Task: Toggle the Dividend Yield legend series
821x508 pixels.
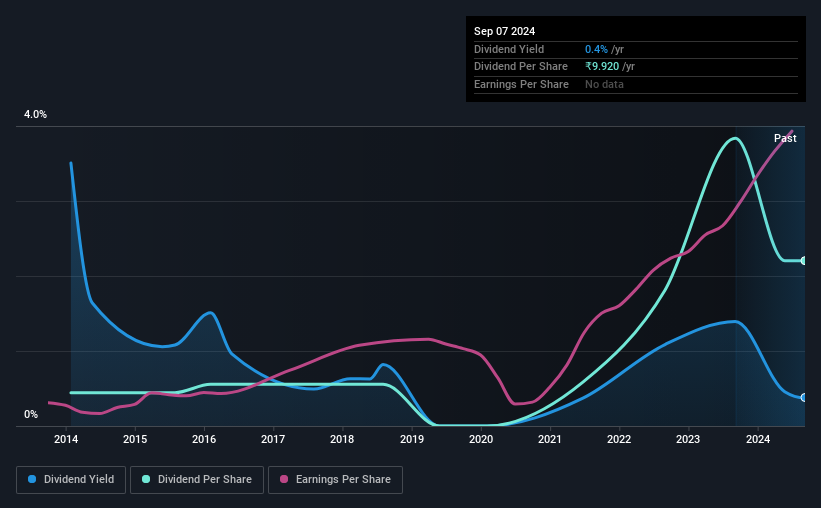Action: pos(71,480)
